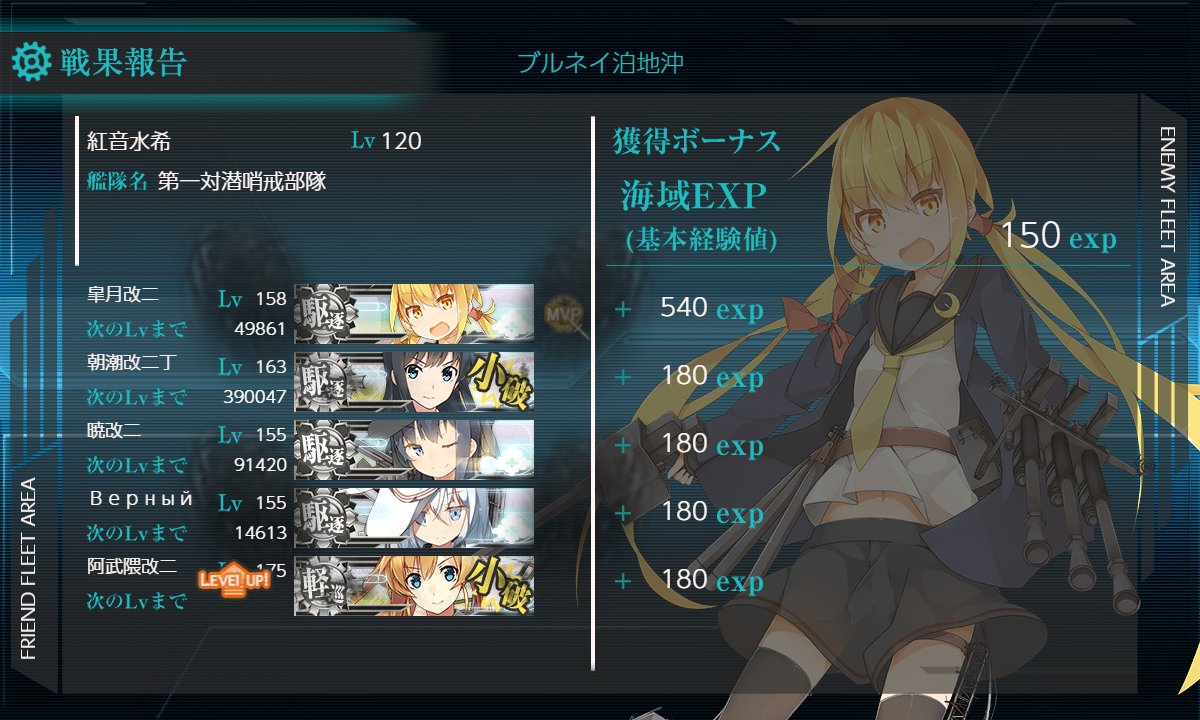This screenshot has width=1200, height=720.
Task: Open the ENEMY FLEET AREA side tab
Action: point(1167,216)
